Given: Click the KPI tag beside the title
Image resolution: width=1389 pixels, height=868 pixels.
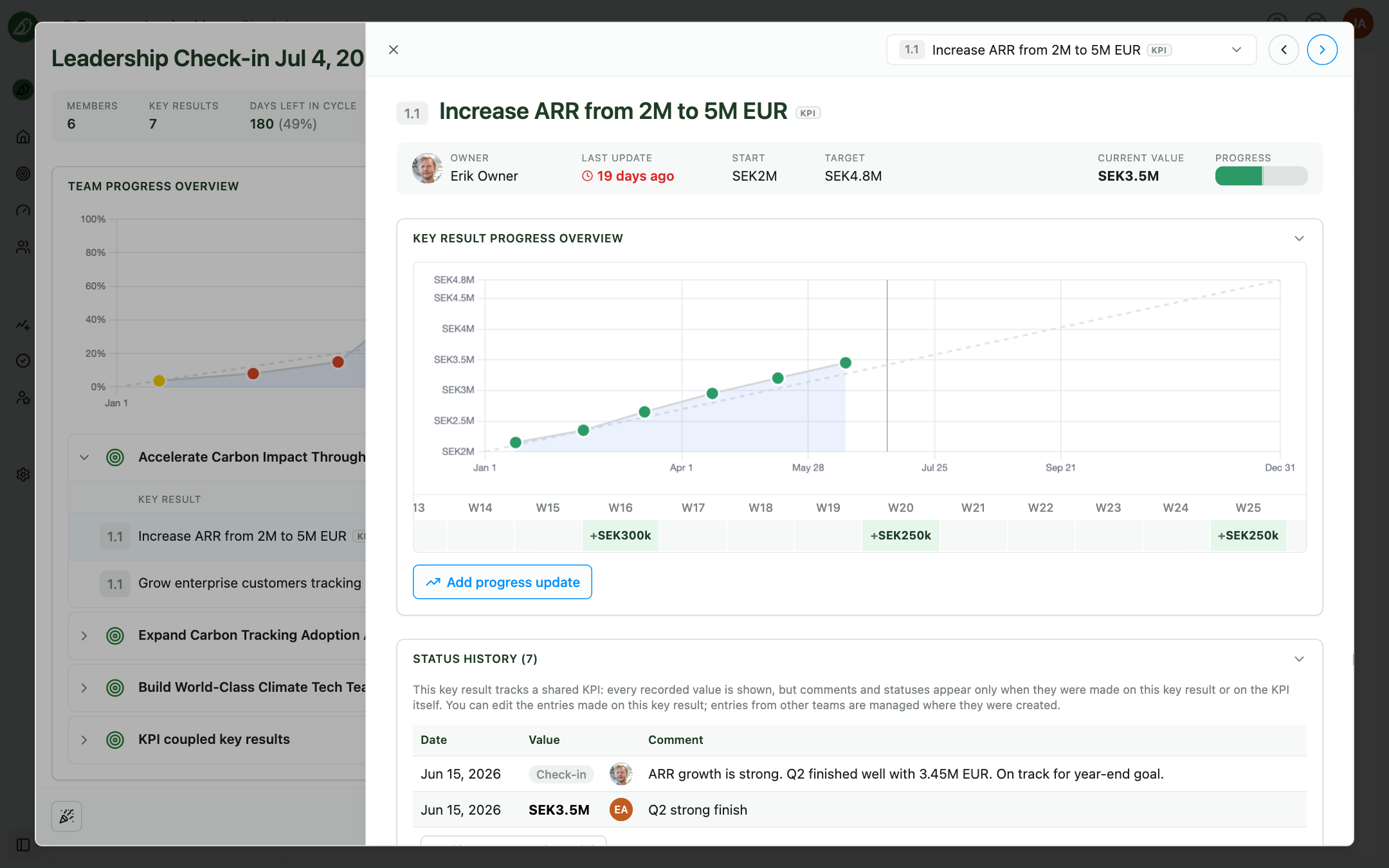Looking at the screenshot, I should click(808, 113).
